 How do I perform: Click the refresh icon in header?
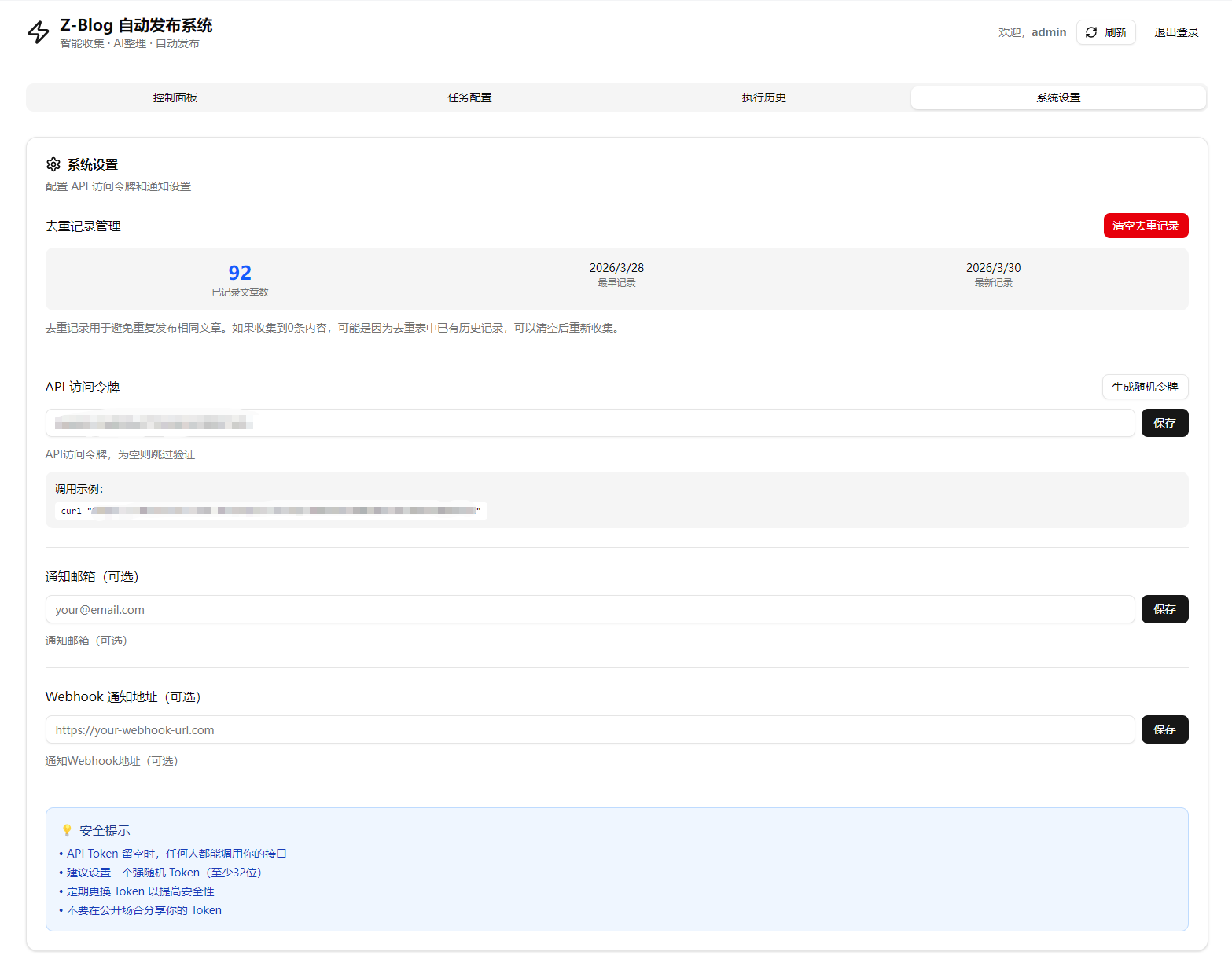[1090, 32]
